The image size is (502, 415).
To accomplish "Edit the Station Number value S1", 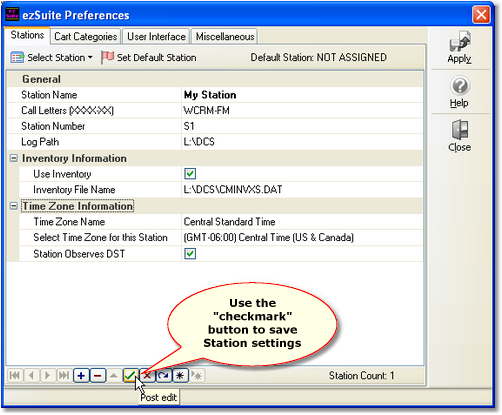I will [302, 126].
